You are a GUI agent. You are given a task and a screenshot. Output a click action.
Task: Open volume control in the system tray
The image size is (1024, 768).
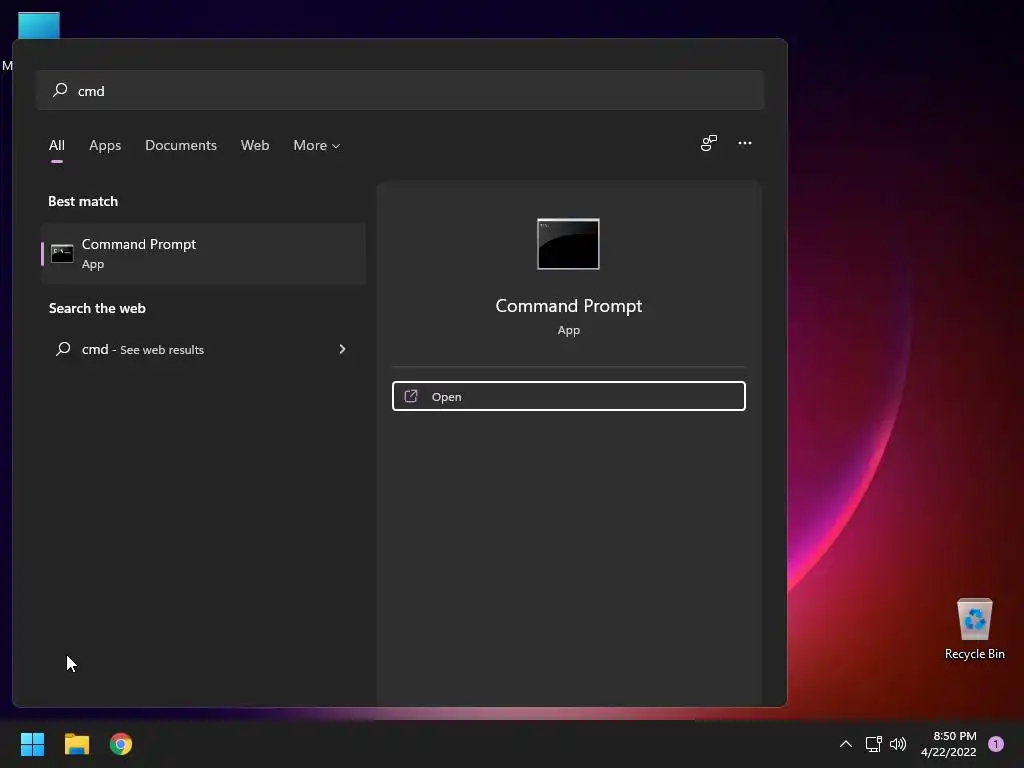pos(898,744)
